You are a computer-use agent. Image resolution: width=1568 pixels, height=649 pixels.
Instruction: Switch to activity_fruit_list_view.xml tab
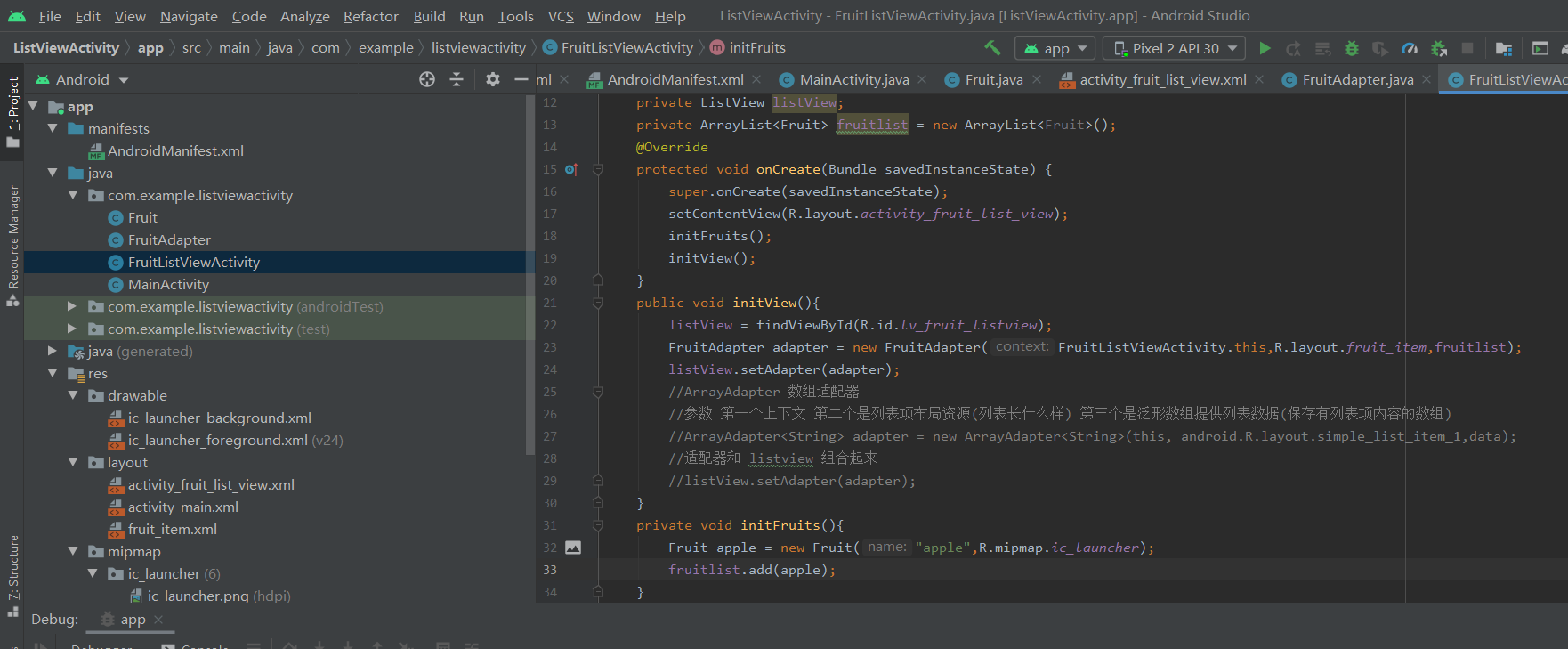(x=1162, y=79)
